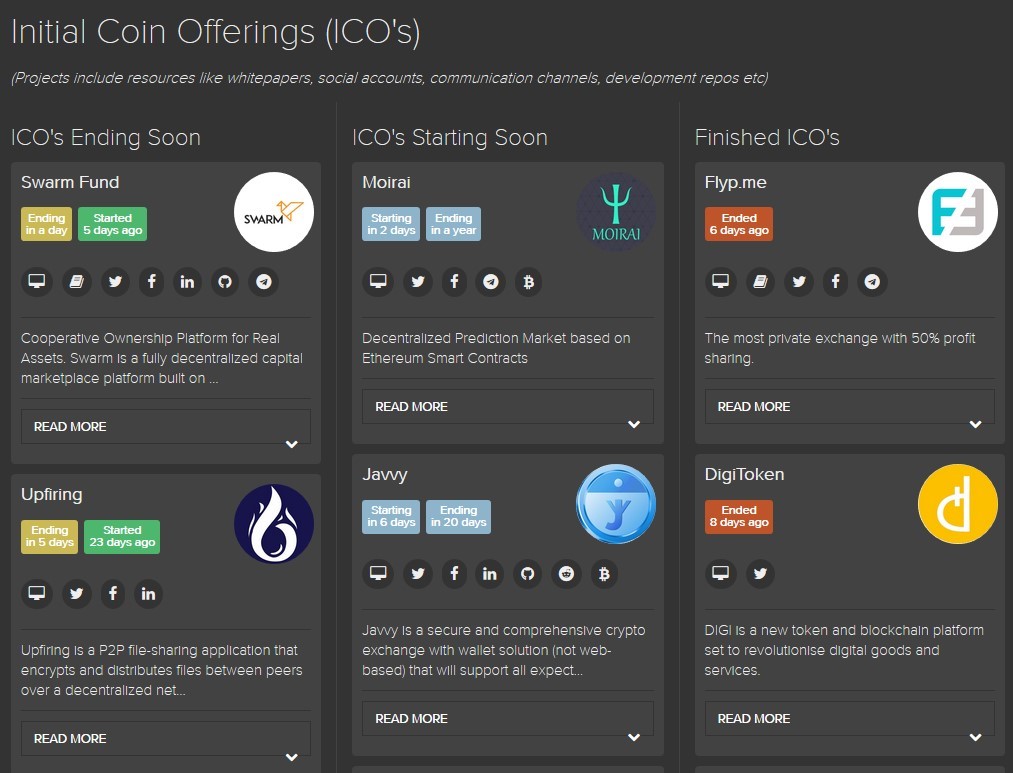Open Javvy Bitcointalk icon
1013x773 pixels.
point(604,573)
